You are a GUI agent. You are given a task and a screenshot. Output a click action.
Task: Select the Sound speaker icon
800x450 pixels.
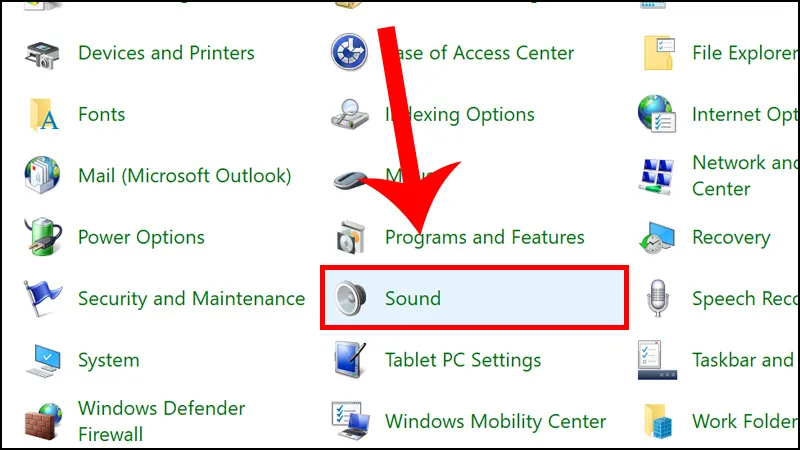[351, 298]
